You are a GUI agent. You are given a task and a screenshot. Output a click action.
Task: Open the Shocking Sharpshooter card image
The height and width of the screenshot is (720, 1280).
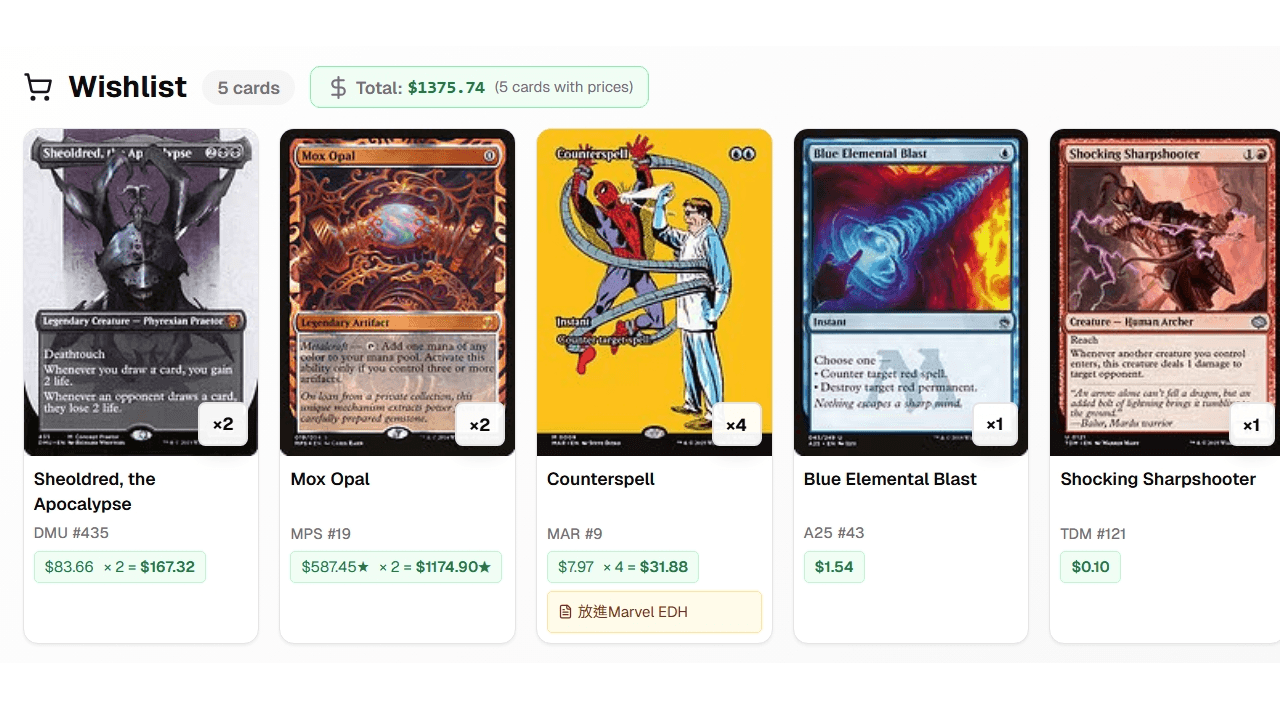click(x=1165, y=292)
